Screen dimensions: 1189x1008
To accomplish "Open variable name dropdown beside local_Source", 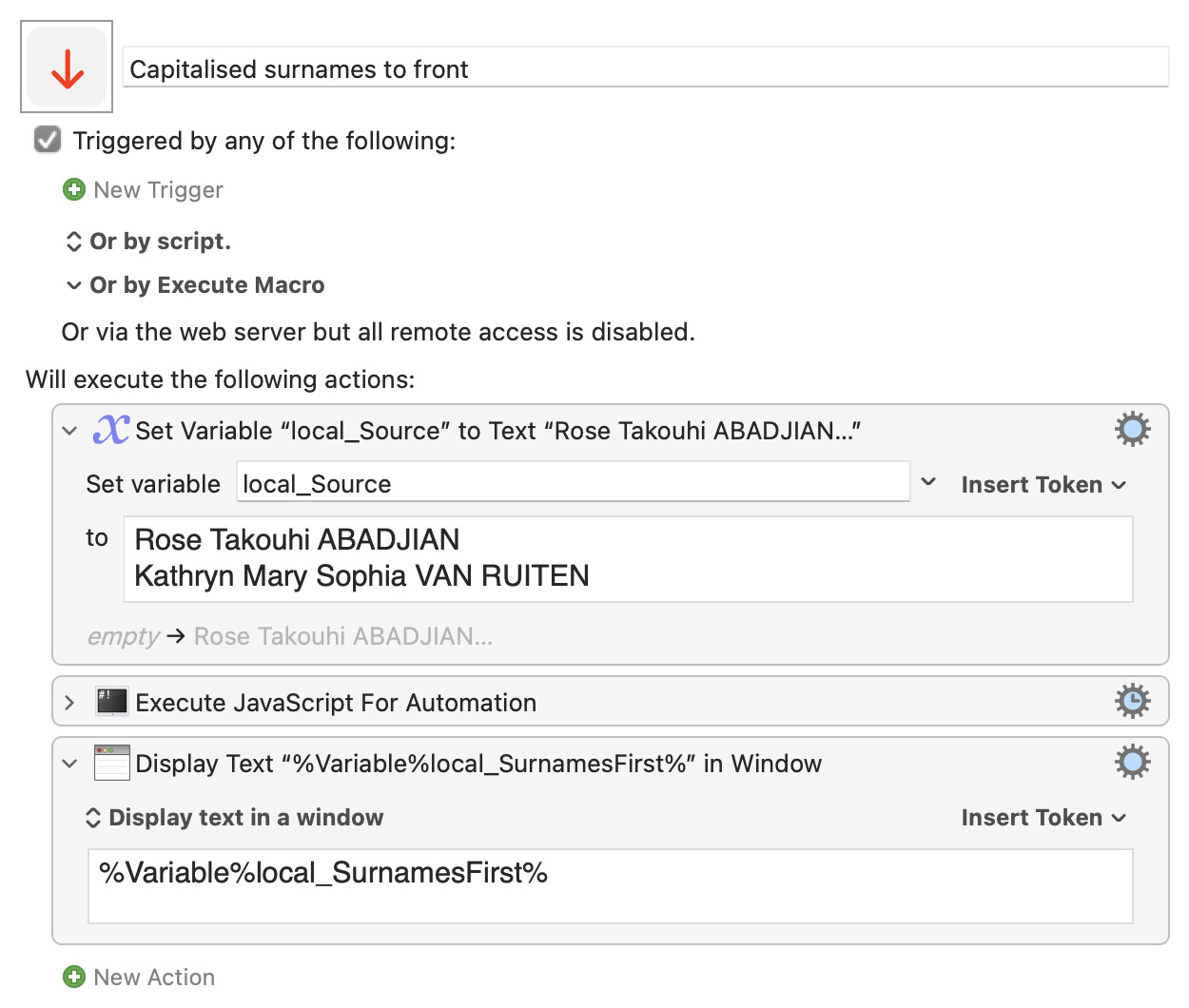I will click(x=928, y=483).
